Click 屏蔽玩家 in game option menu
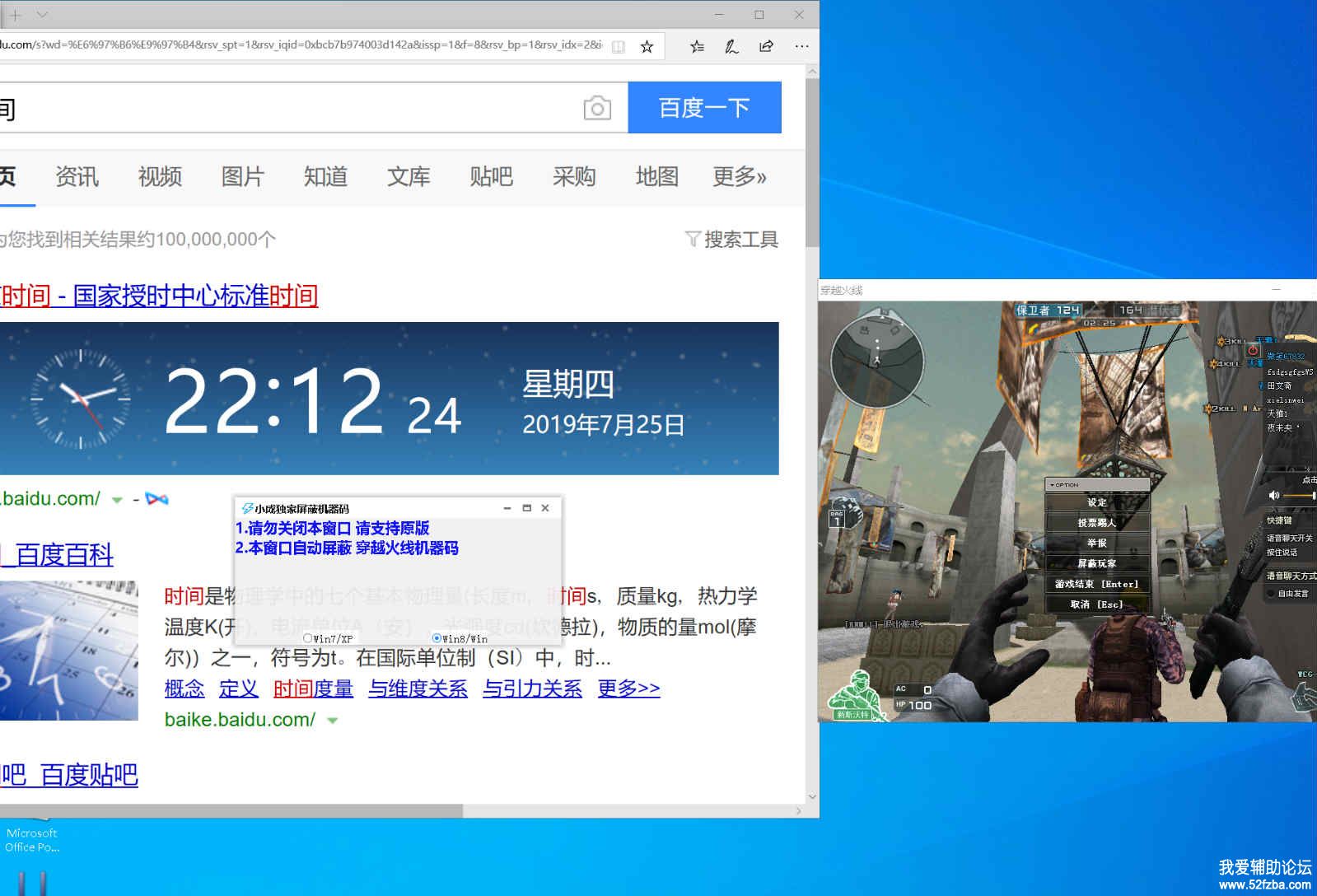 pyautogui.click(x=1097, y=564)
